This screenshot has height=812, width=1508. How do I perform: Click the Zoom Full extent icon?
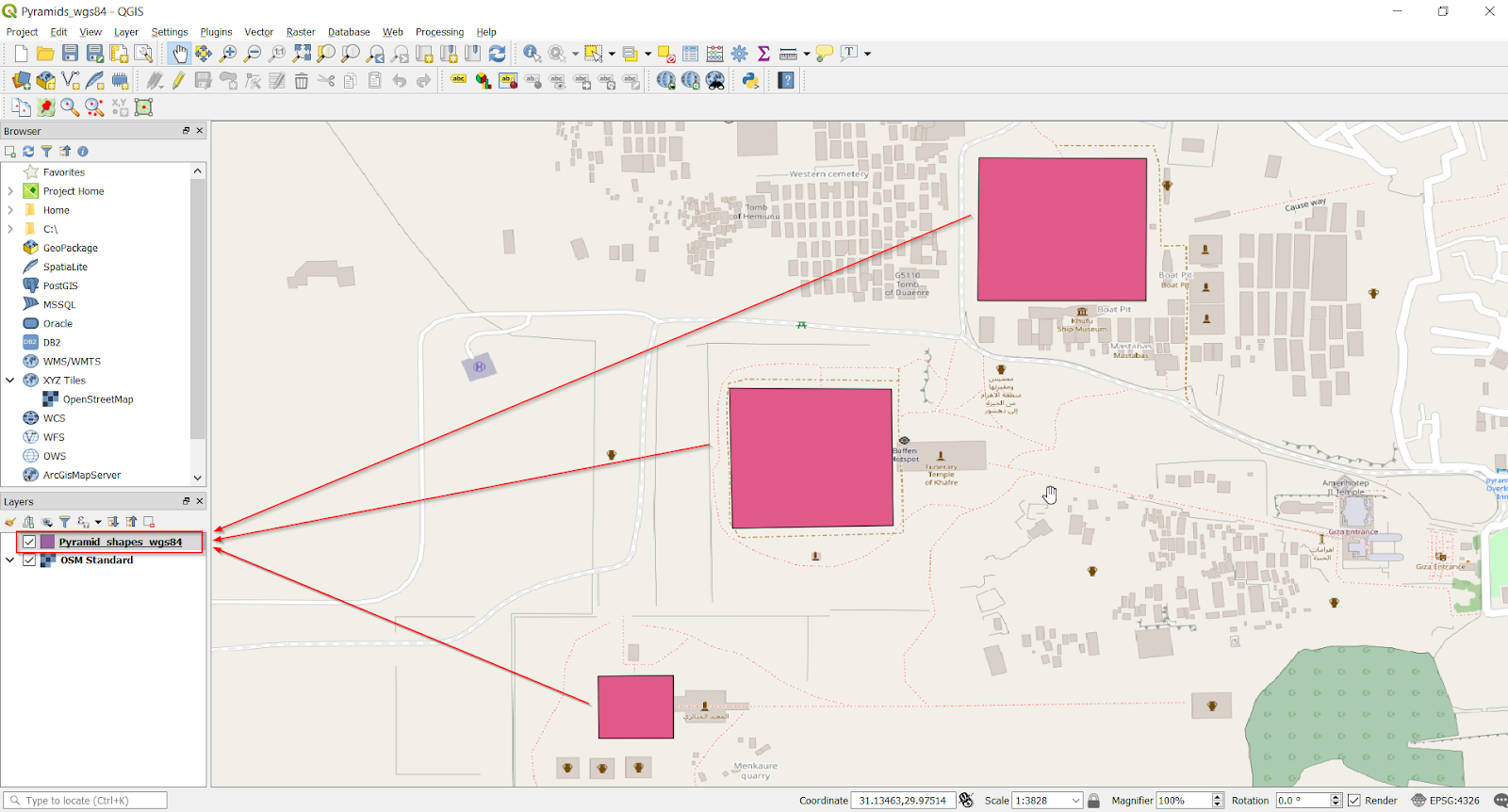(x=302, y=54)
